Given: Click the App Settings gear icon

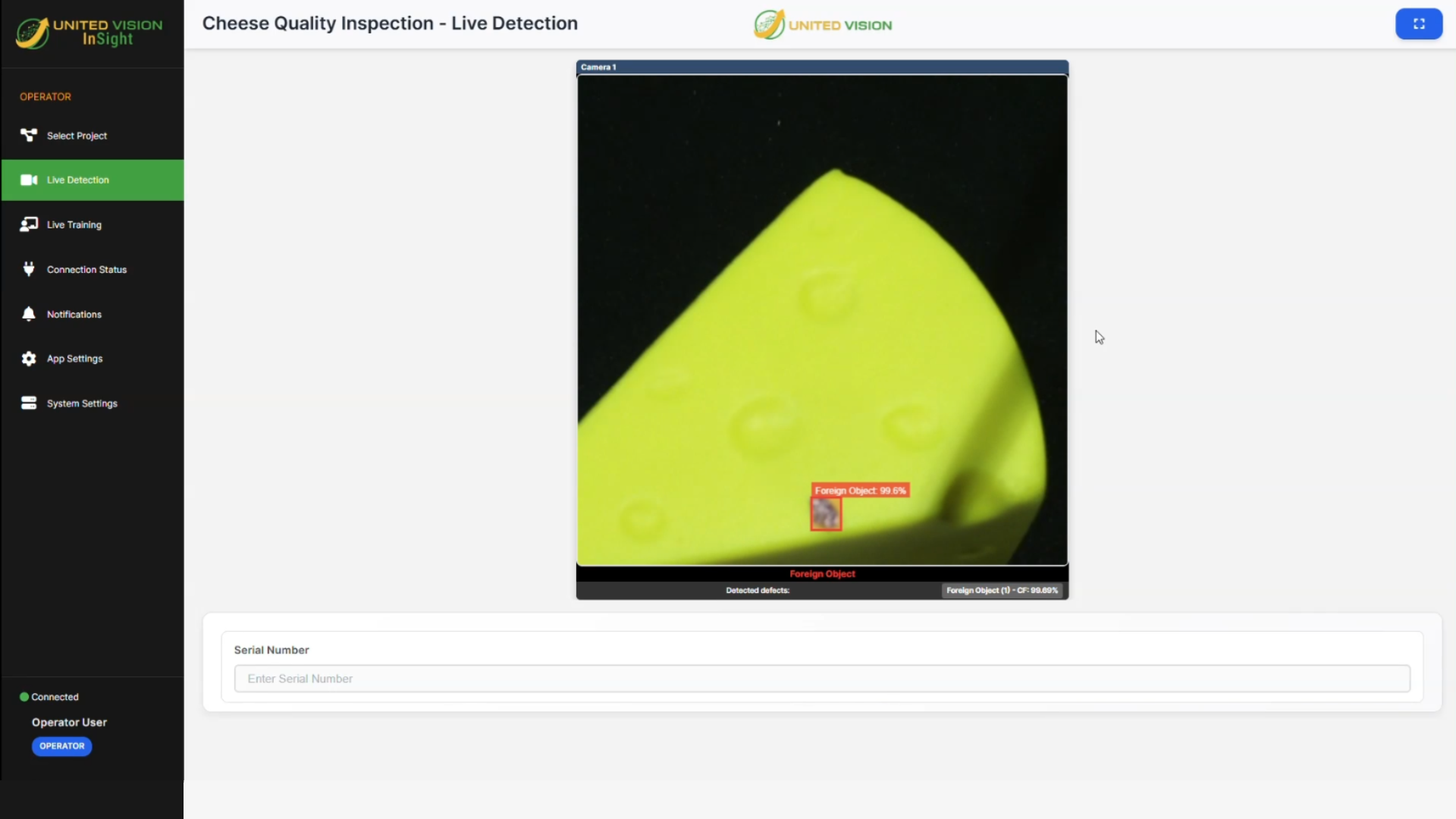Looking at the screenshot, I should (29, 359).
